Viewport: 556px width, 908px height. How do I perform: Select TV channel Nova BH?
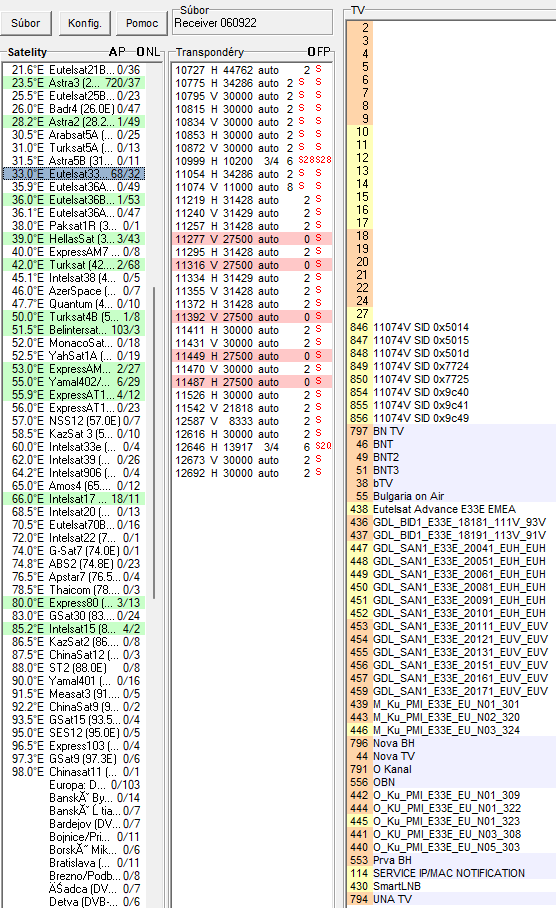[x=451, y=743]
